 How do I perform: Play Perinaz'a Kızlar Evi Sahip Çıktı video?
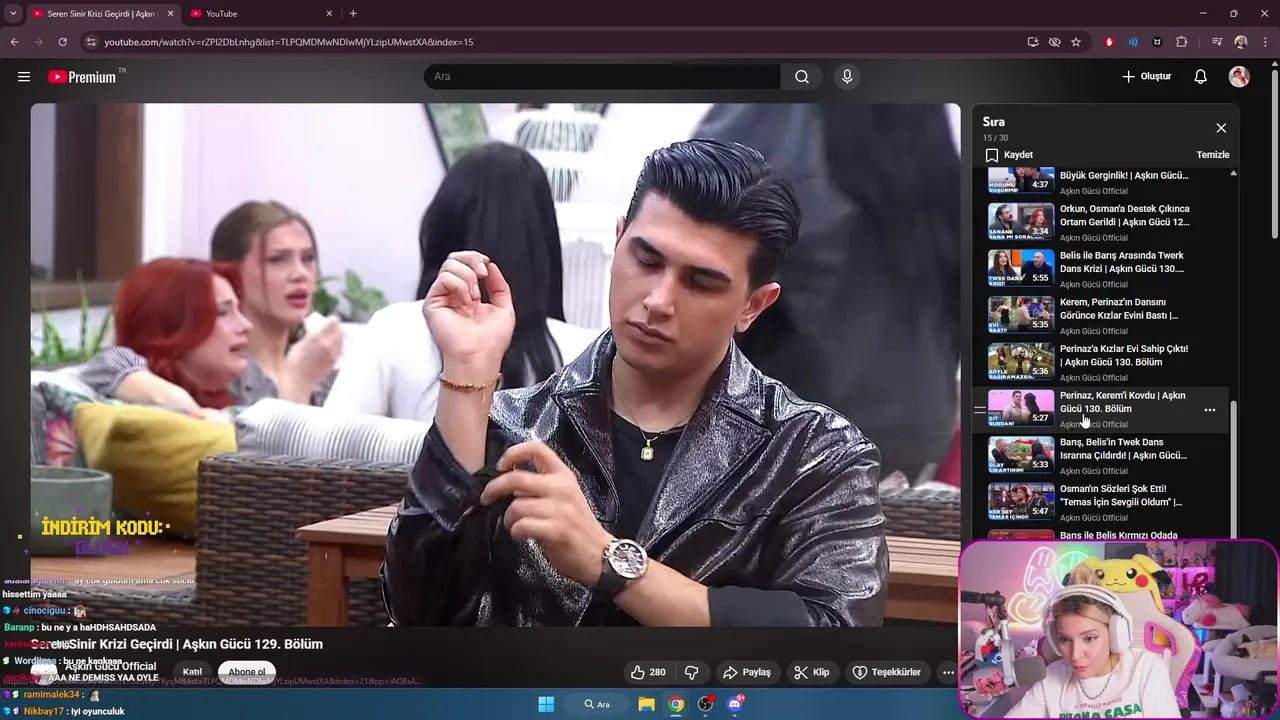coord(1102,362)
